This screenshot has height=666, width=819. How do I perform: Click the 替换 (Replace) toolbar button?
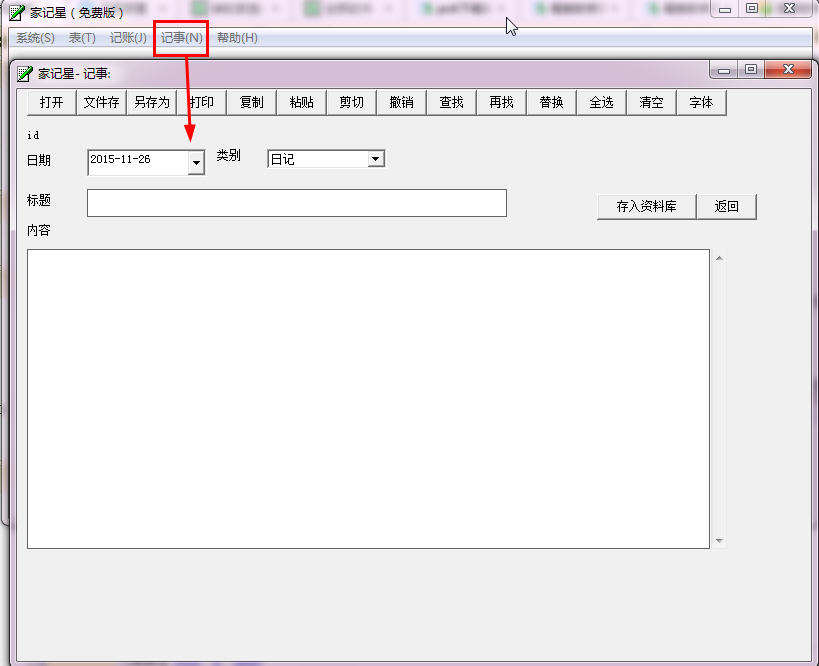point(552,102)
